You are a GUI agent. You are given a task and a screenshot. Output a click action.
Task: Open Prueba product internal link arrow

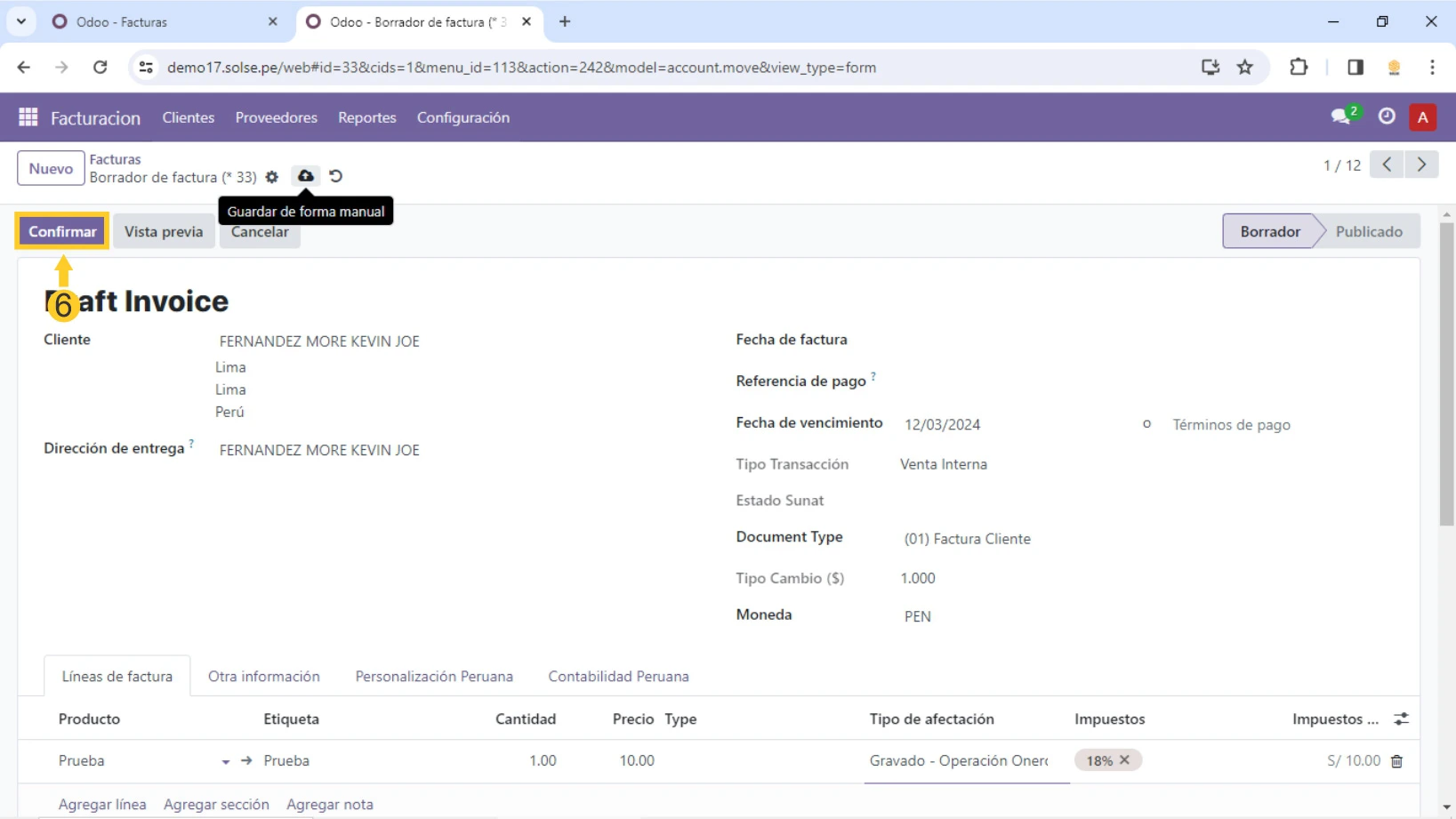246,761
